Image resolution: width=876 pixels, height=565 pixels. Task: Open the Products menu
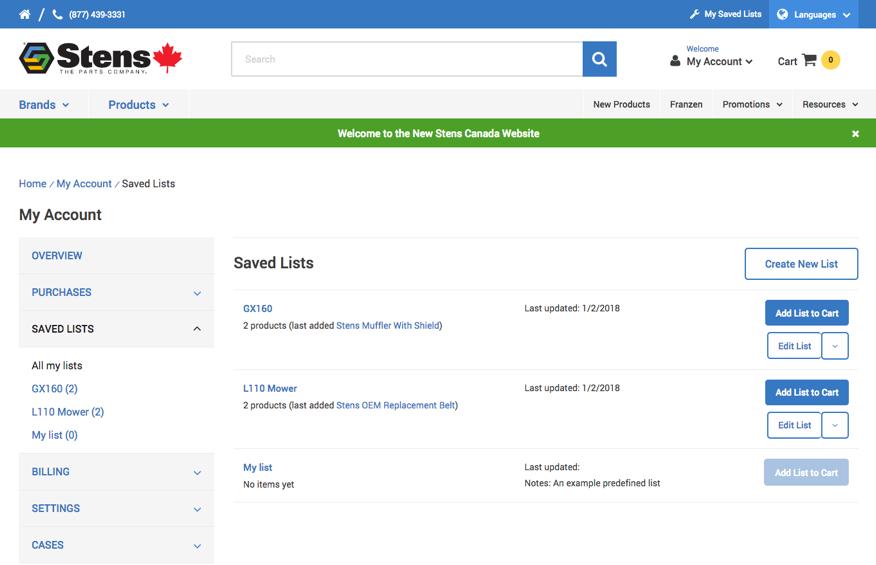pos(139,105)
